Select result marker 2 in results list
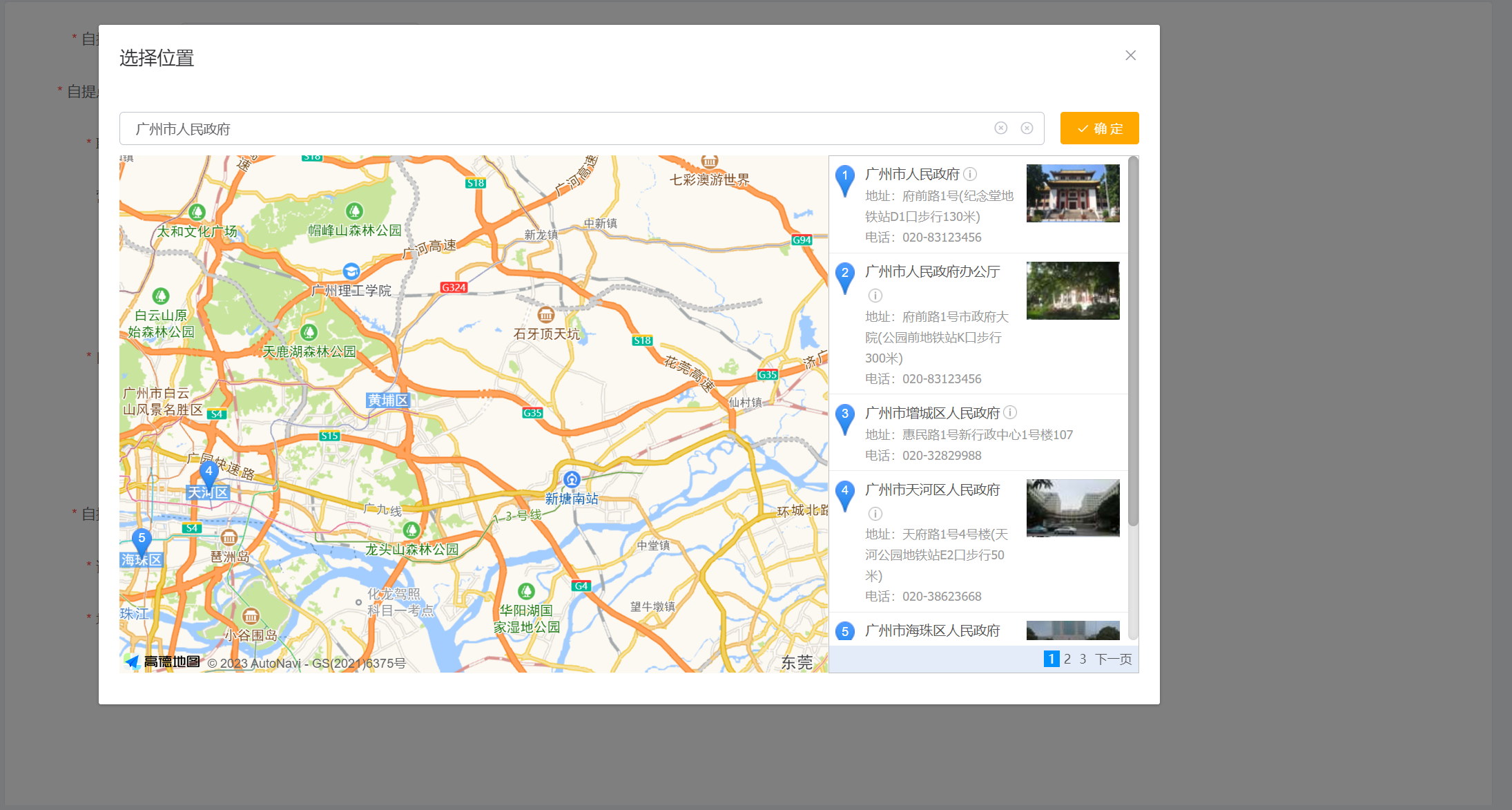The image size is (1512, 810). [x=844, y=277]
